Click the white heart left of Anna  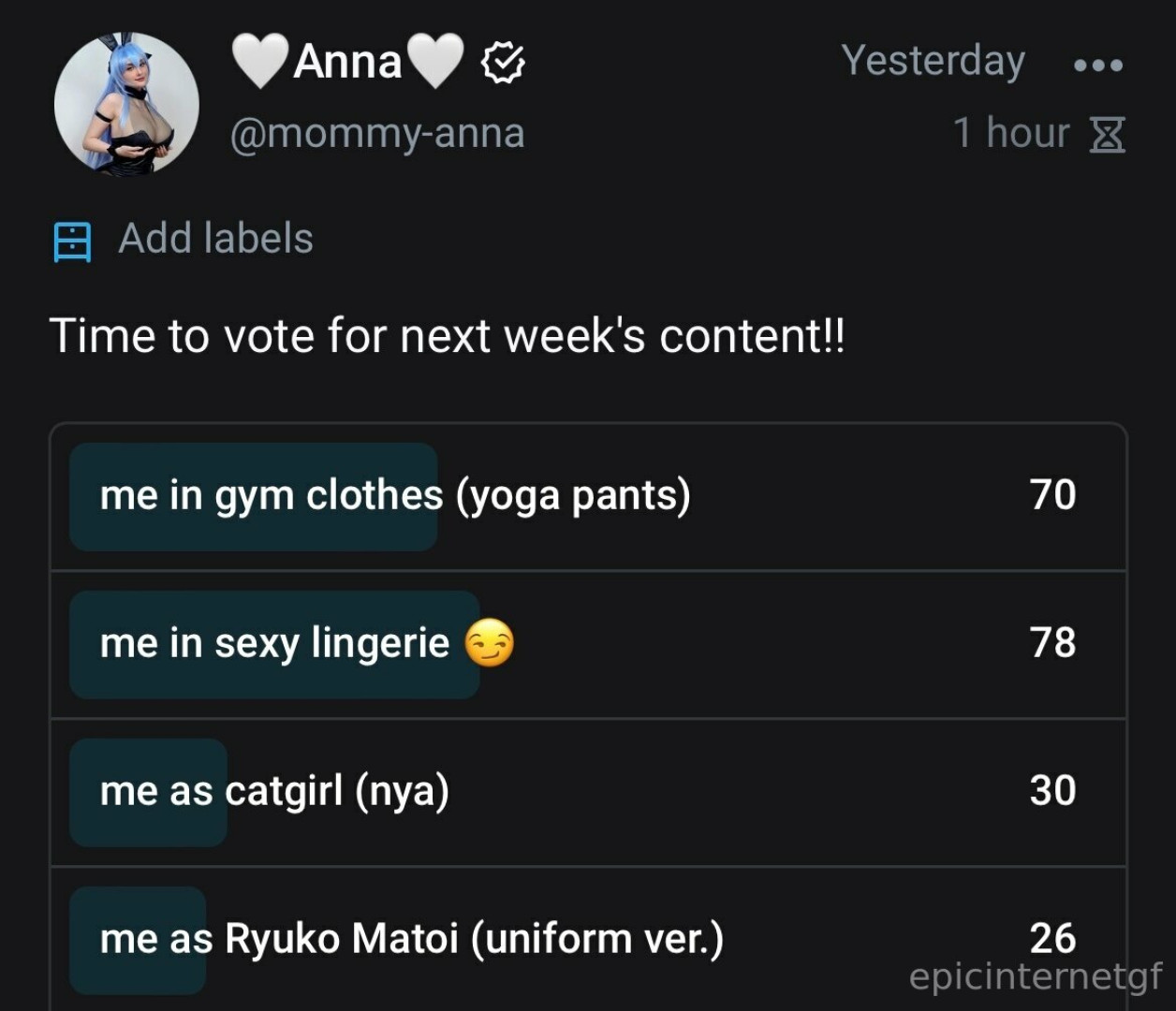click(259, 62)
